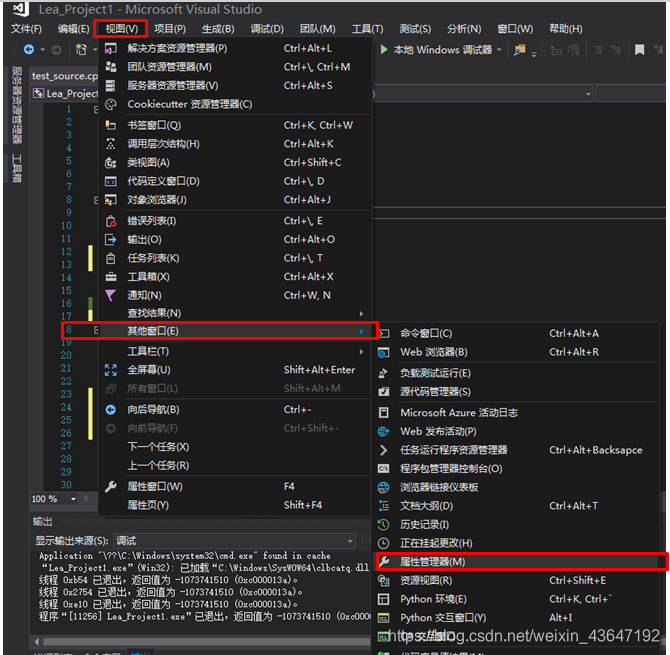Select 属性页(Y) menu entry
This screenshot has width=670, height=655.
coord(234,505)
